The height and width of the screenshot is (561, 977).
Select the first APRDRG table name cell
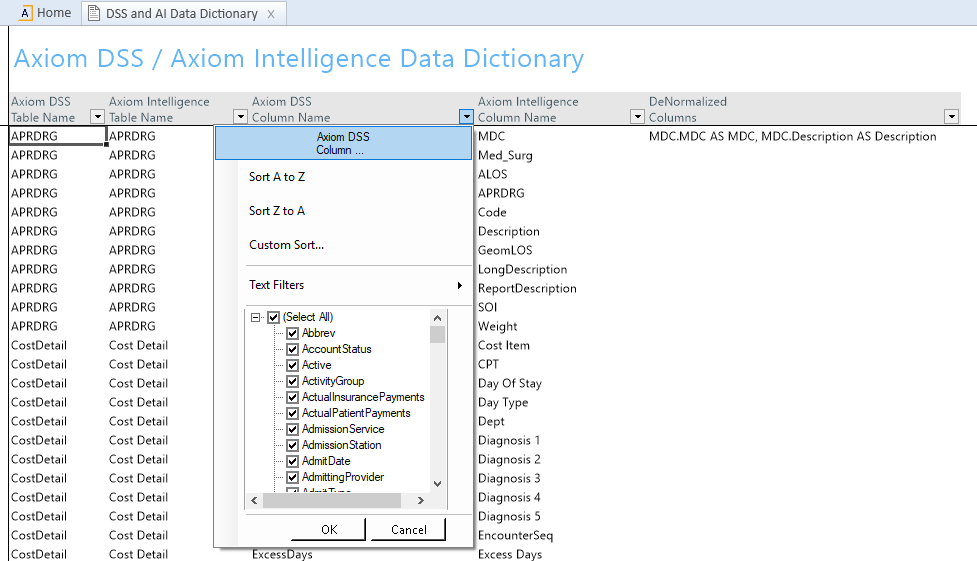point(57,136)
